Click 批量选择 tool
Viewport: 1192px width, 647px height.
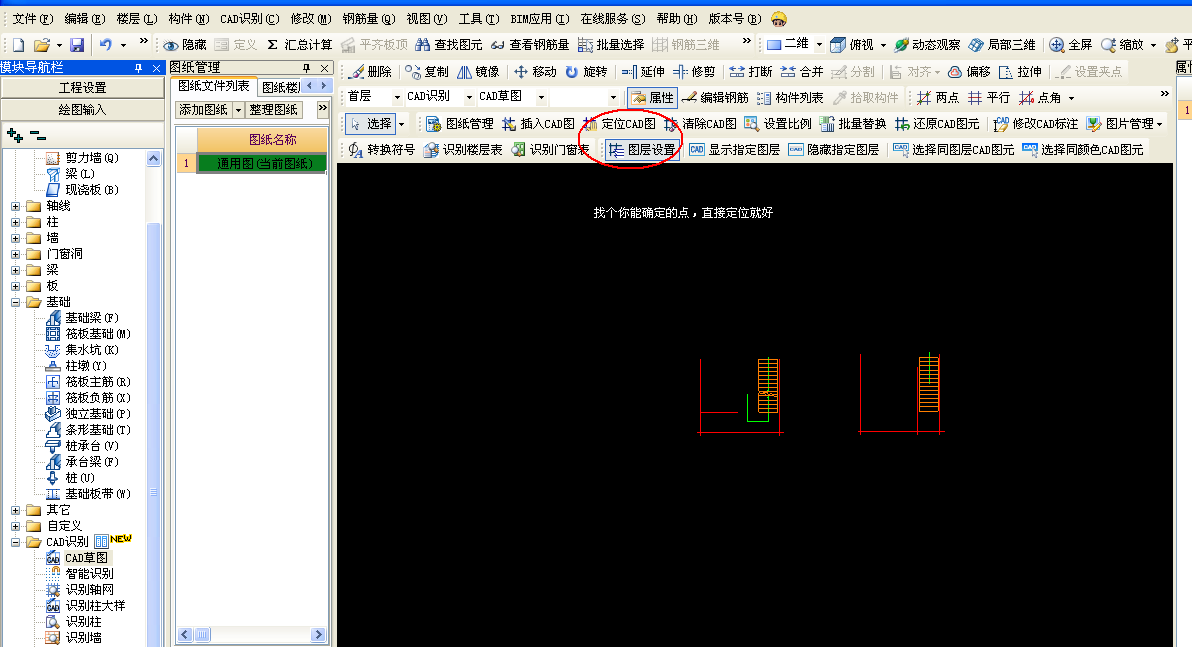(610, 45)
